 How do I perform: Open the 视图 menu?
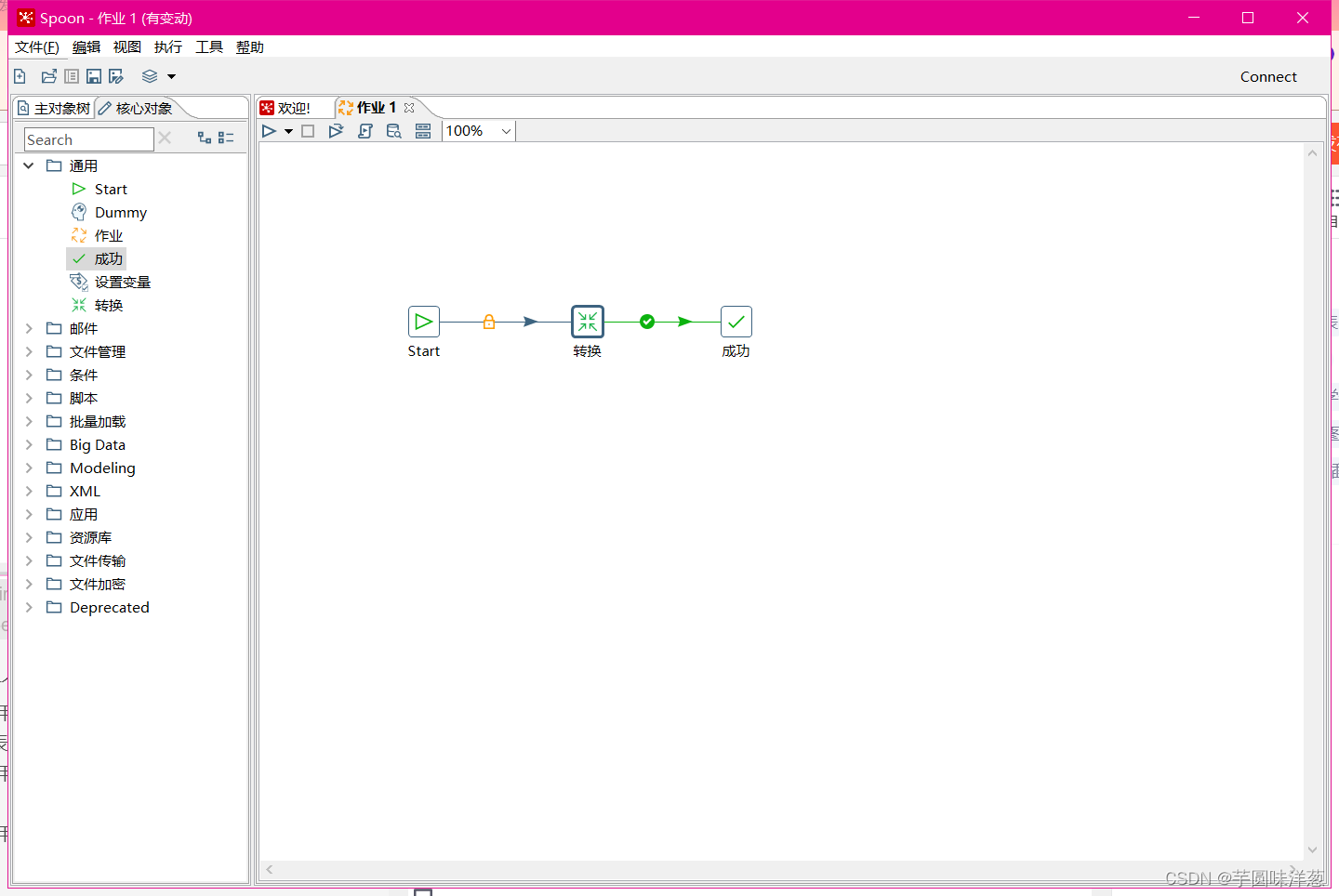127,47
